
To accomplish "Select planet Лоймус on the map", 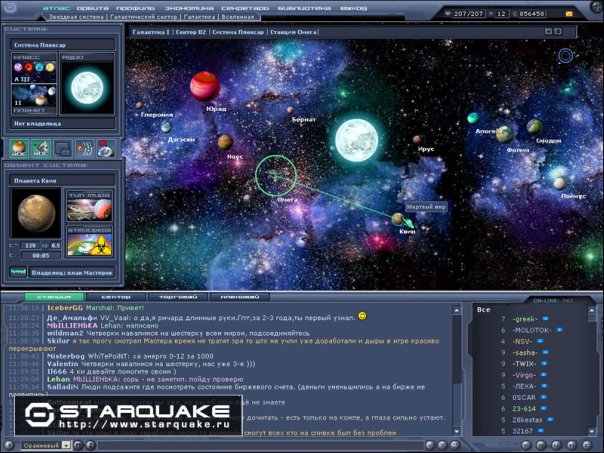I will tap(560, 183).
